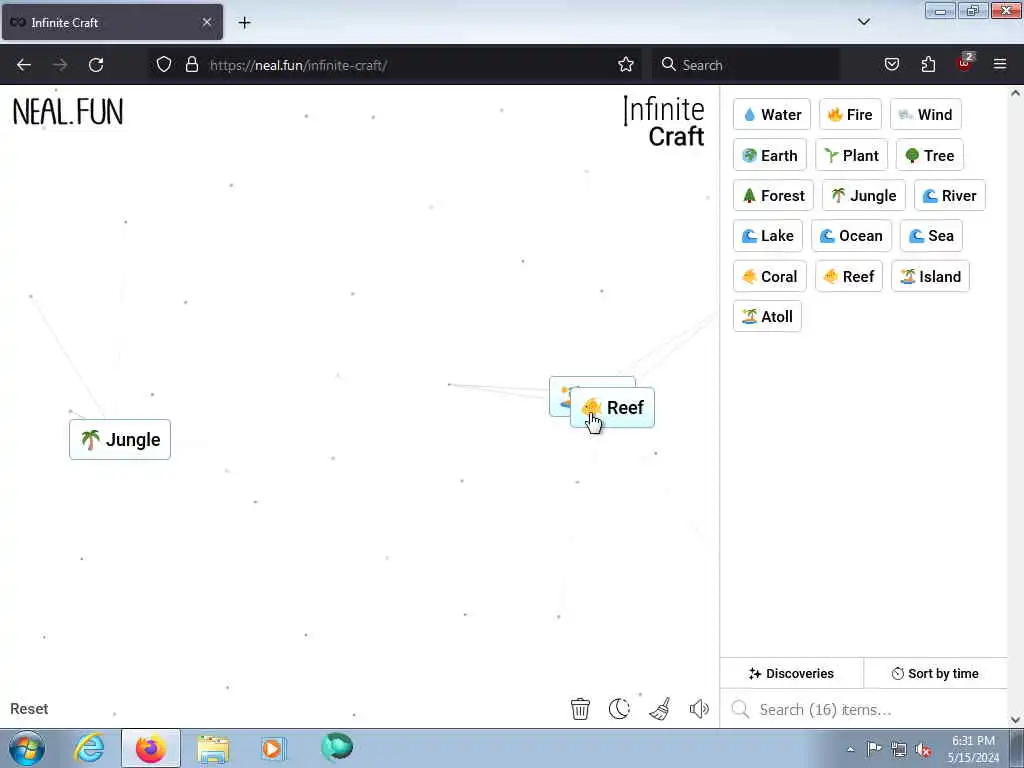Click the sidebar scrollbar up arrow

tap(1016, 93)
